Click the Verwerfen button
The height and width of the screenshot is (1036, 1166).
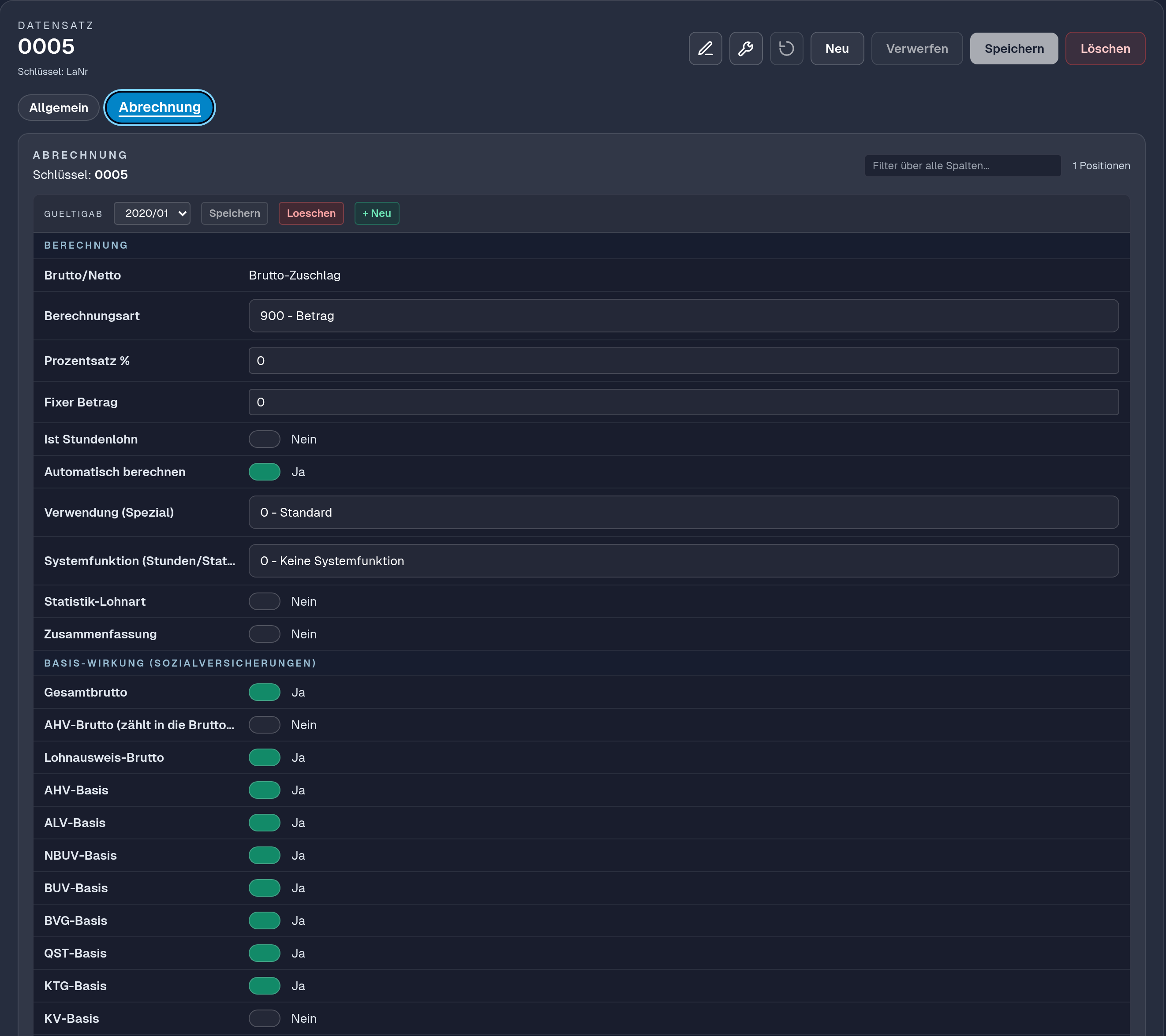pos(917,48)
